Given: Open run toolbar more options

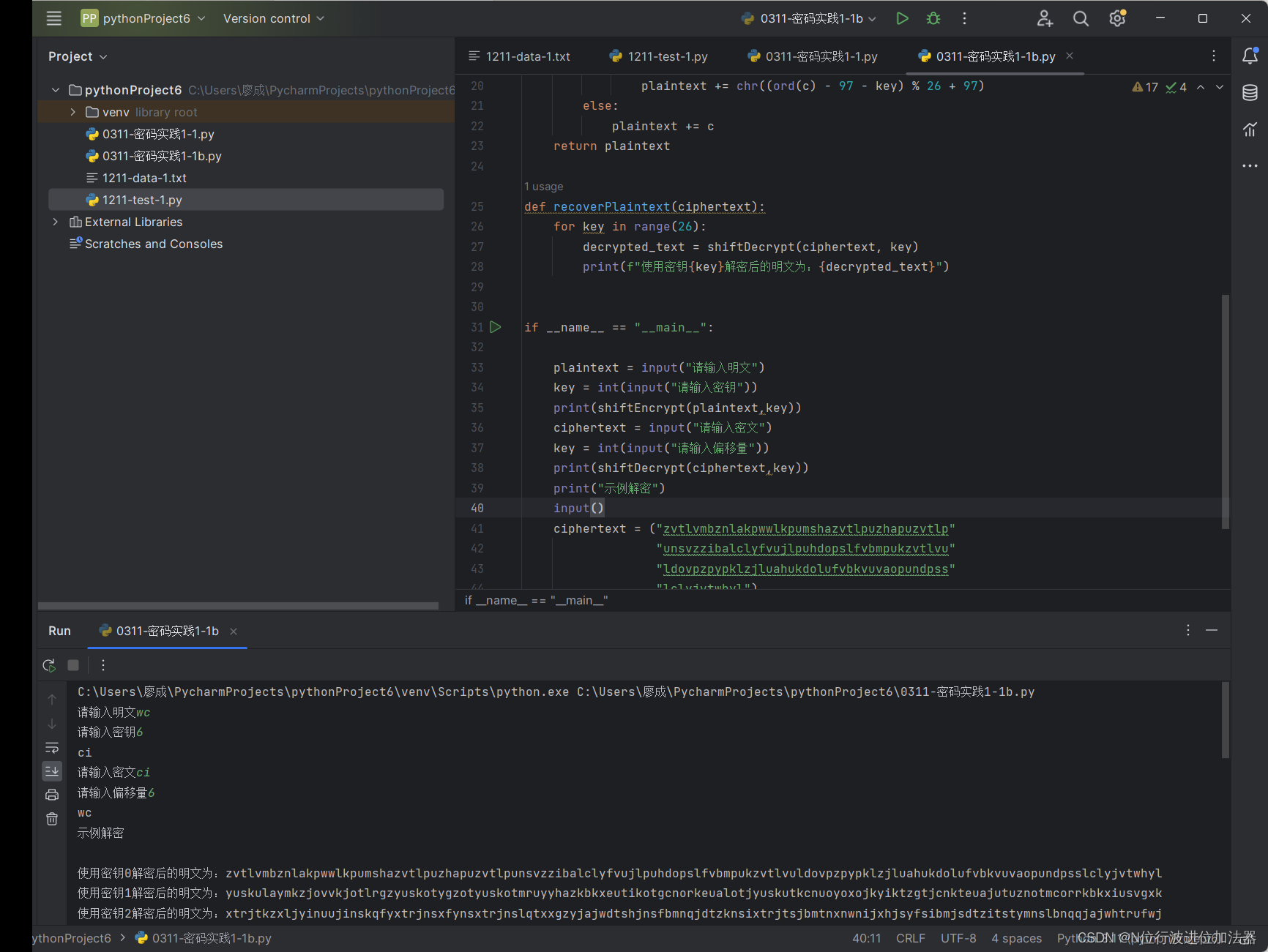Looking at the screenshot, I should click(x=103, y=665).
